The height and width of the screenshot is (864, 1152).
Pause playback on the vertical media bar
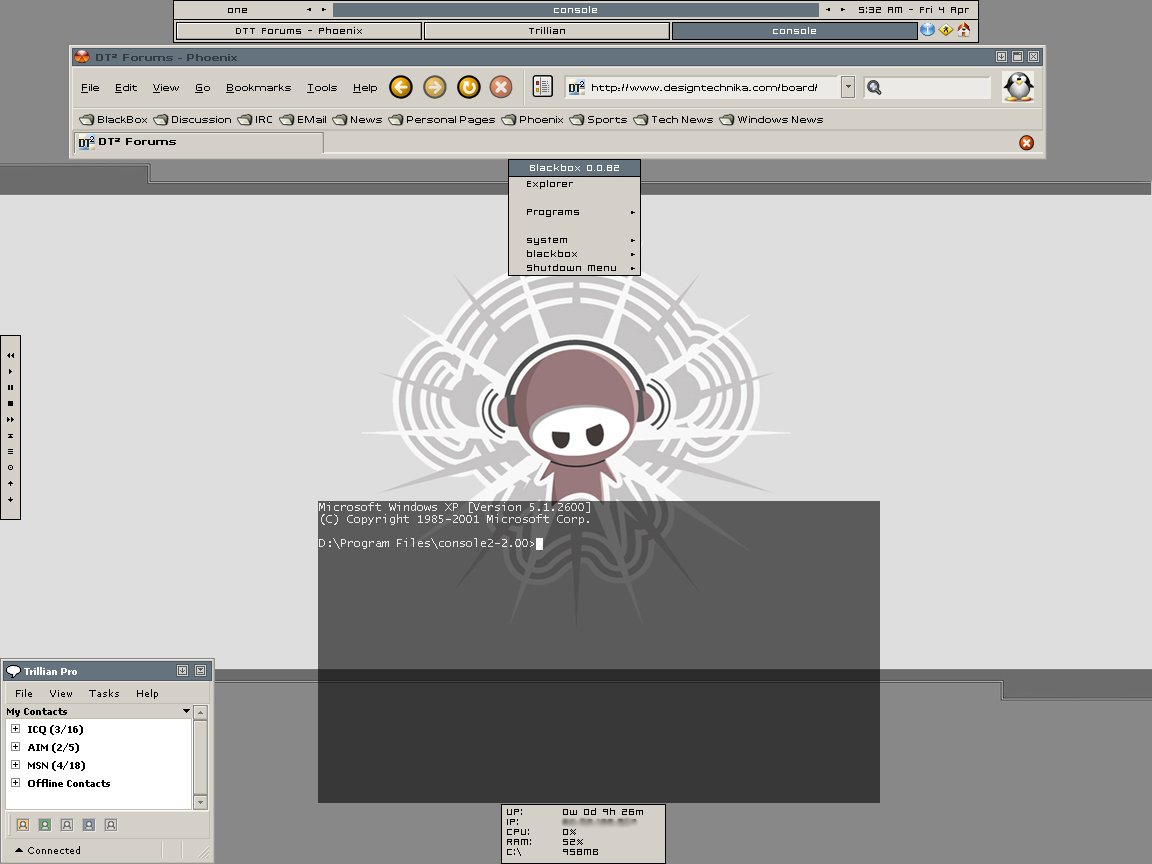coord(10,387)
